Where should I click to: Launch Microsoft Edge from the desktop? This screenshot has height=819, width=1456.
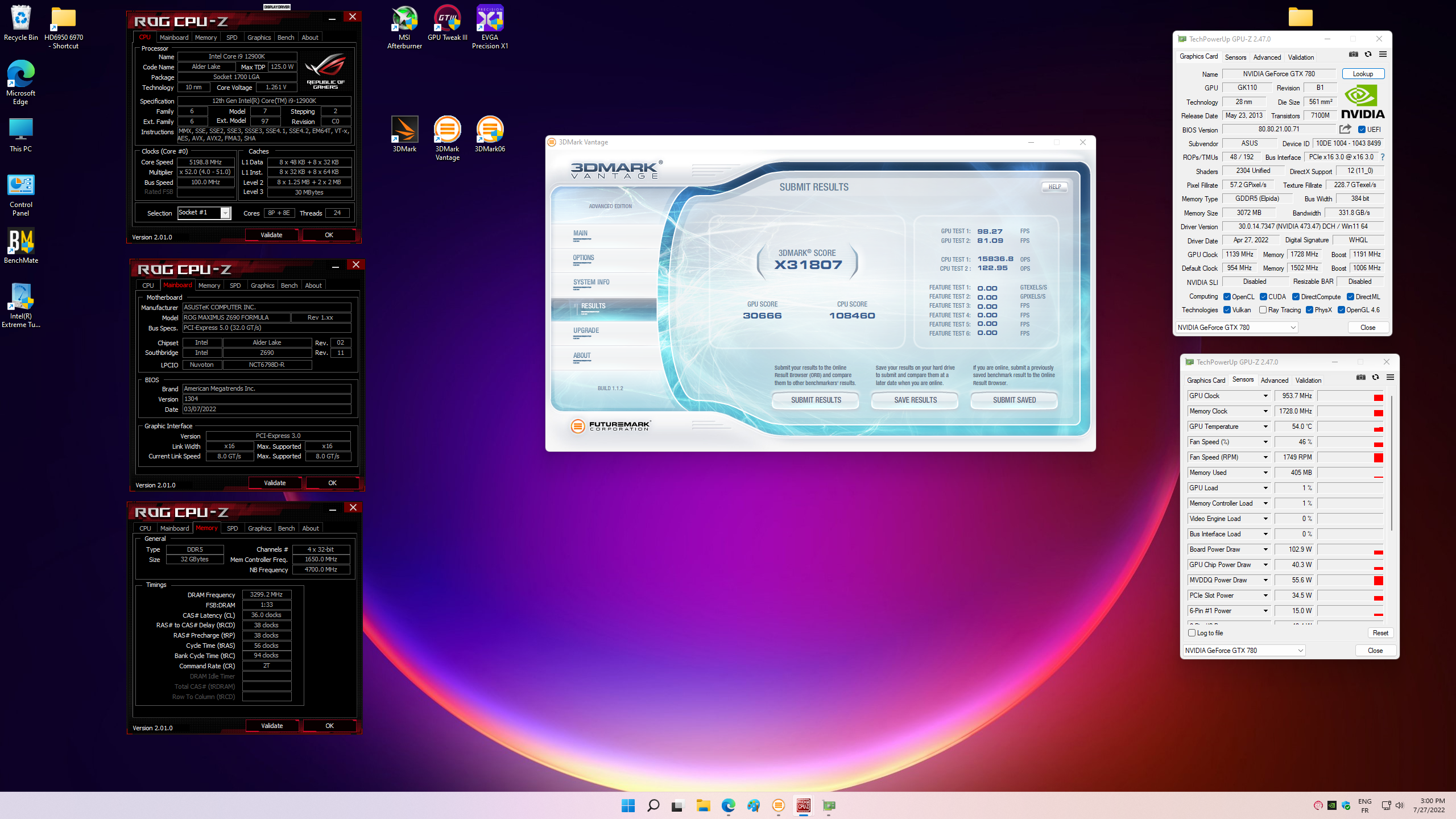tap(21, 82)
